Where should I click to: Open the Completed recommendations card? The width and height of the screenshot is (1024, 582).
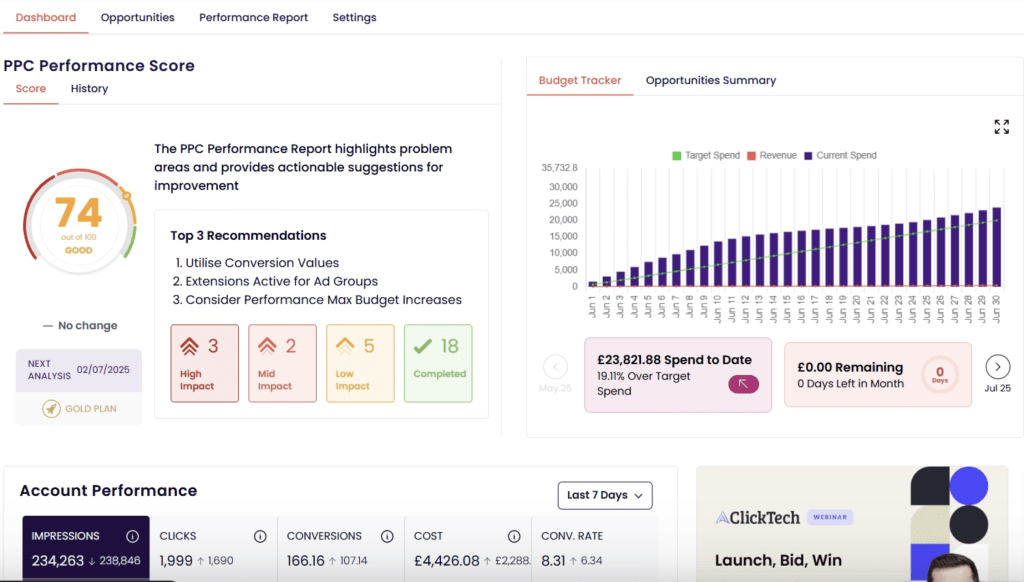tap(438, 363)
